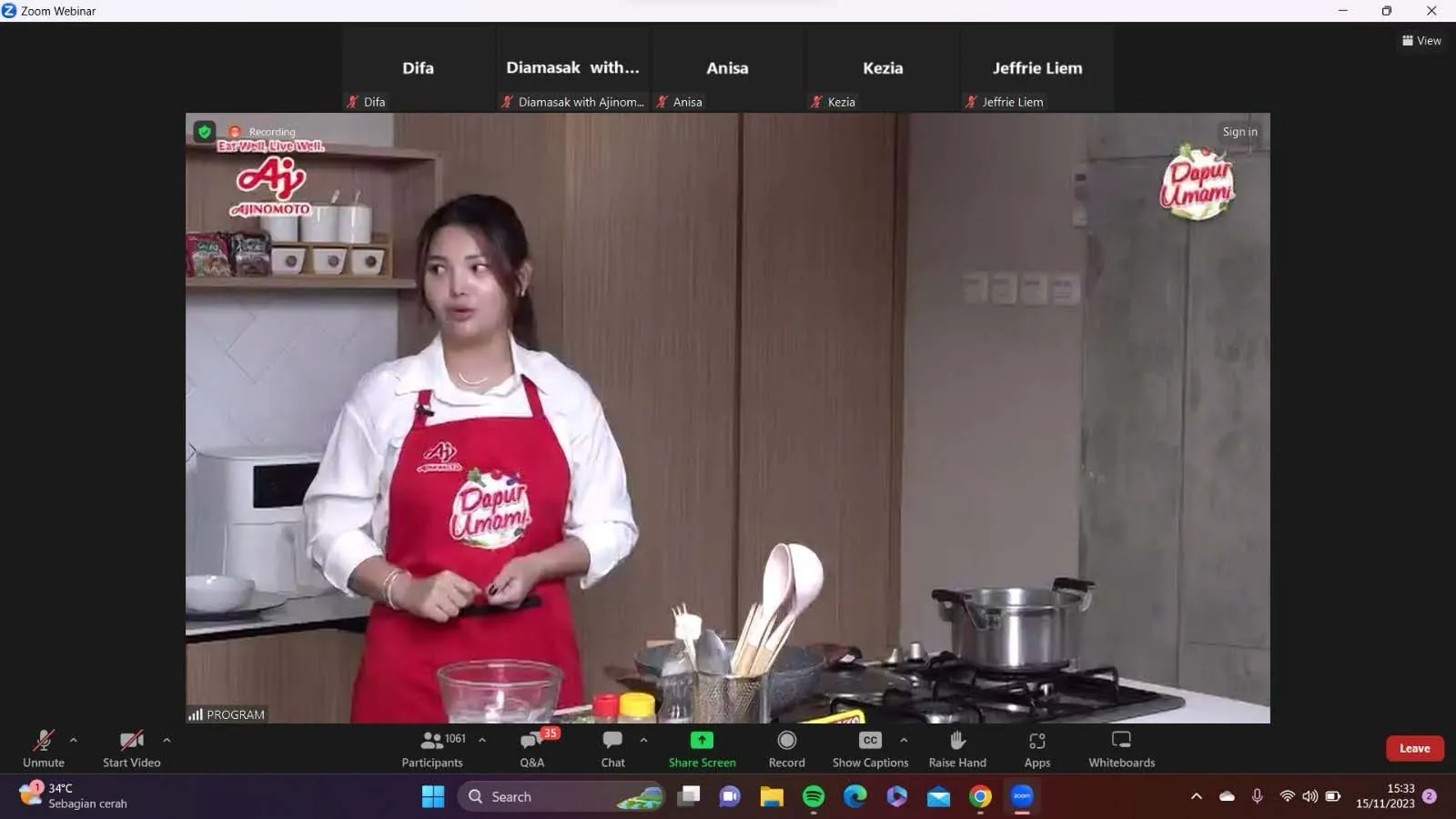1456x819 pixels.
Task: Open Microsoft Edge from the taskbar
Action: click(855, 797)
